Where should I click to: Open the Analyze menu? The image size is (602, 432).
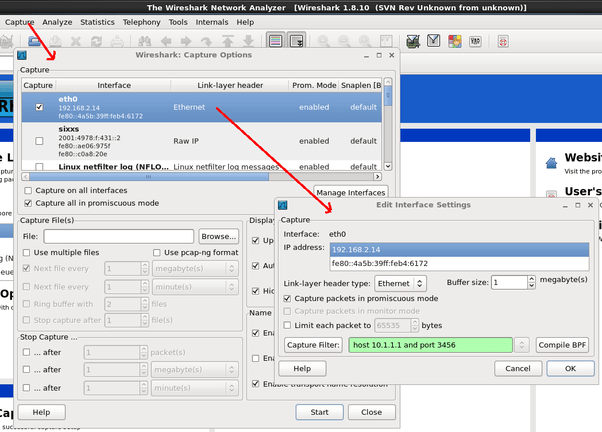pyautogui.click(x=57, y=22)
